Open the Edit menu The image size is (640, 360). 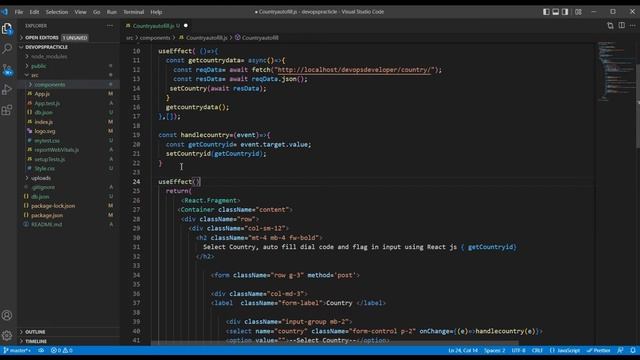34,12
